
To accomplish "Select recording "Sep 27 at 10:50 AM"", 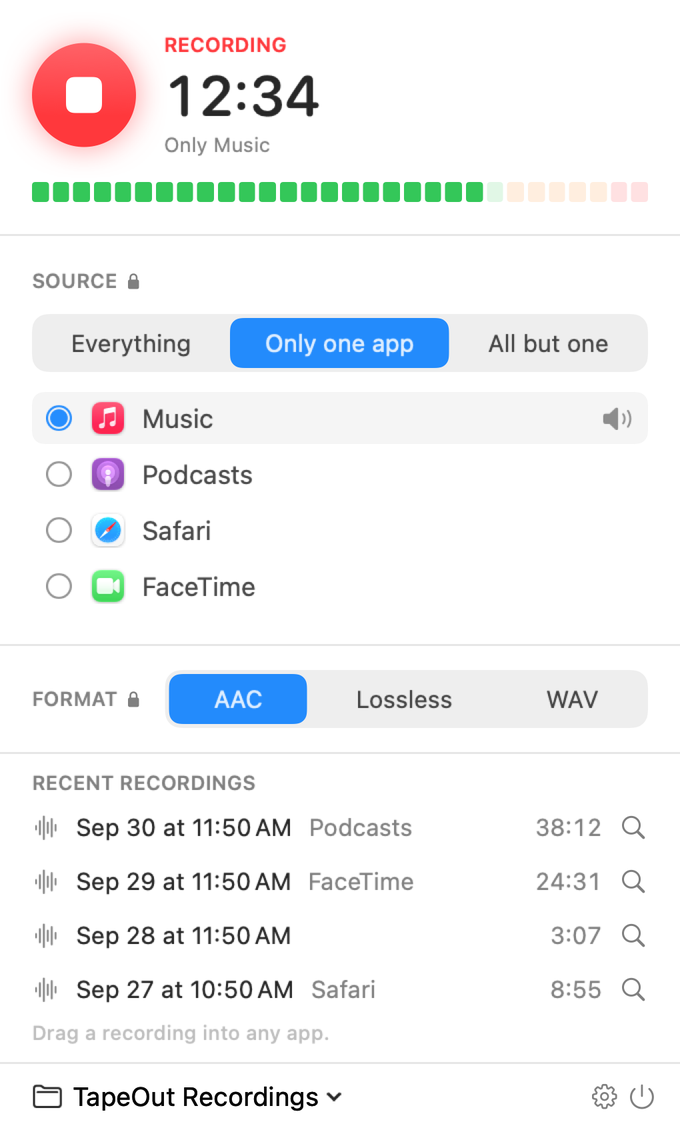I will (184, 989).
